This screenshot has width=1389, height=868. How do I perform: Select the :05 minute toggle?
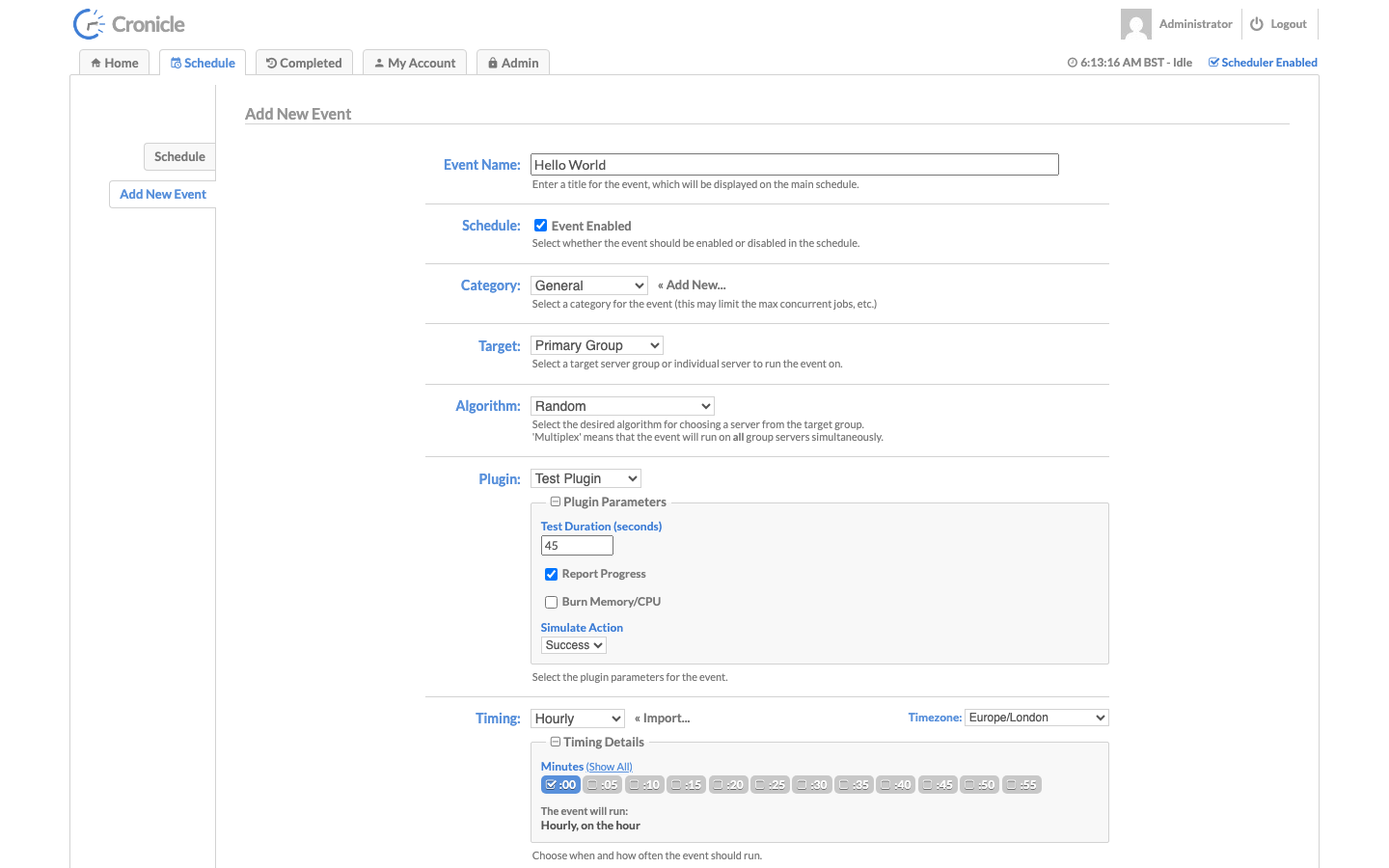(603, 785)
